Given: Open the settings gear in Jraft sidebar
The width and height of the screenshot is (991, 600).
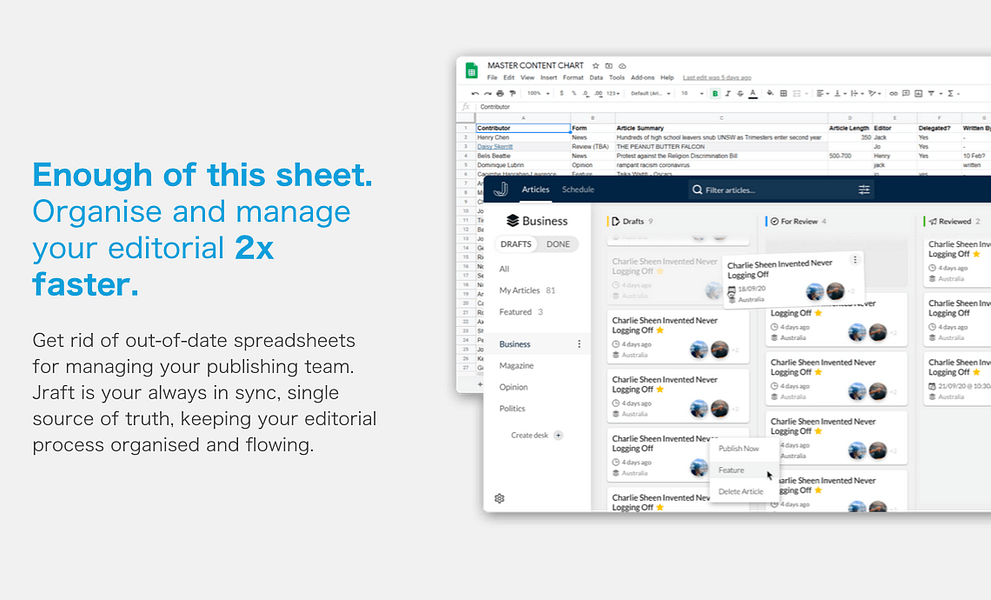Looking at the screenshot, I should tap(499, 498).
